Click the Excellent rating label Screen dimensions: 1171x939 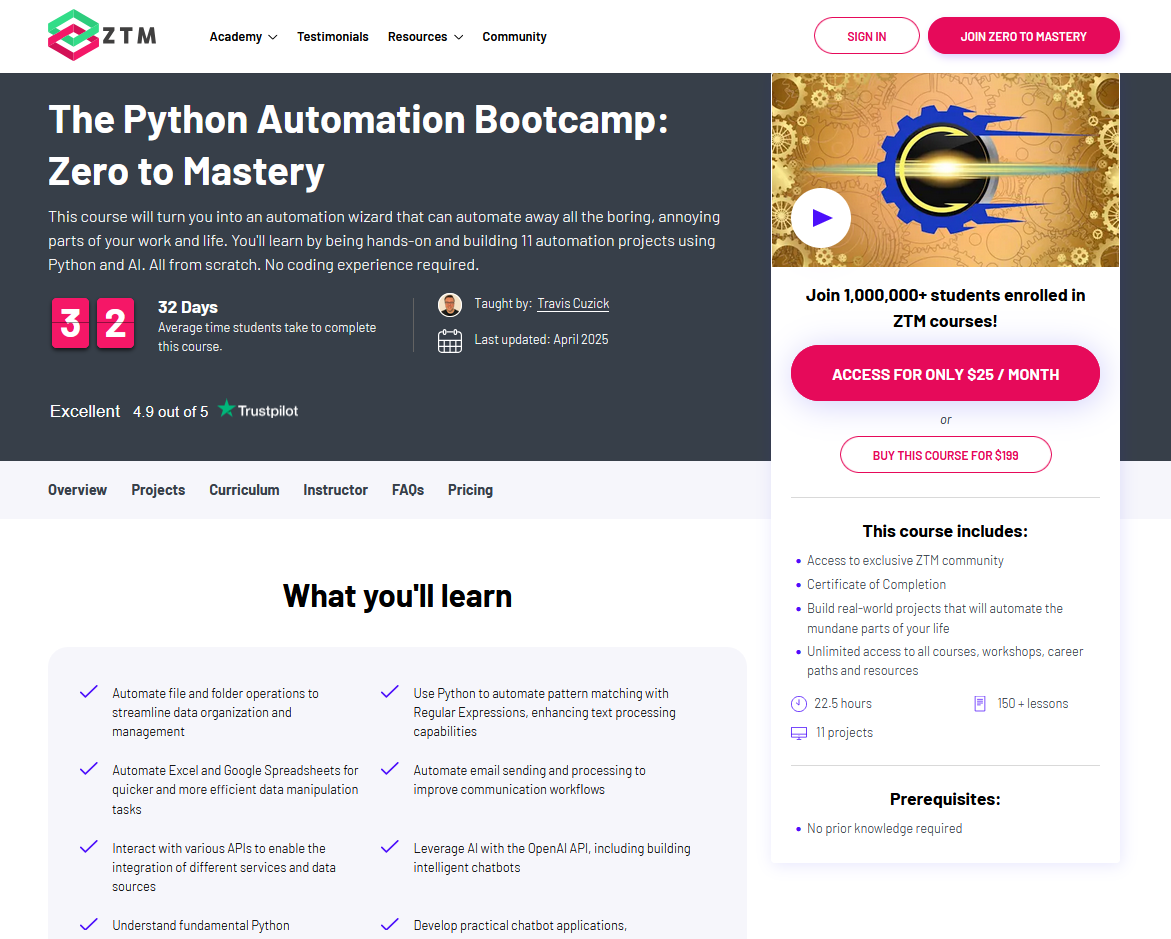pyautogui.click(x=85, y=411)
